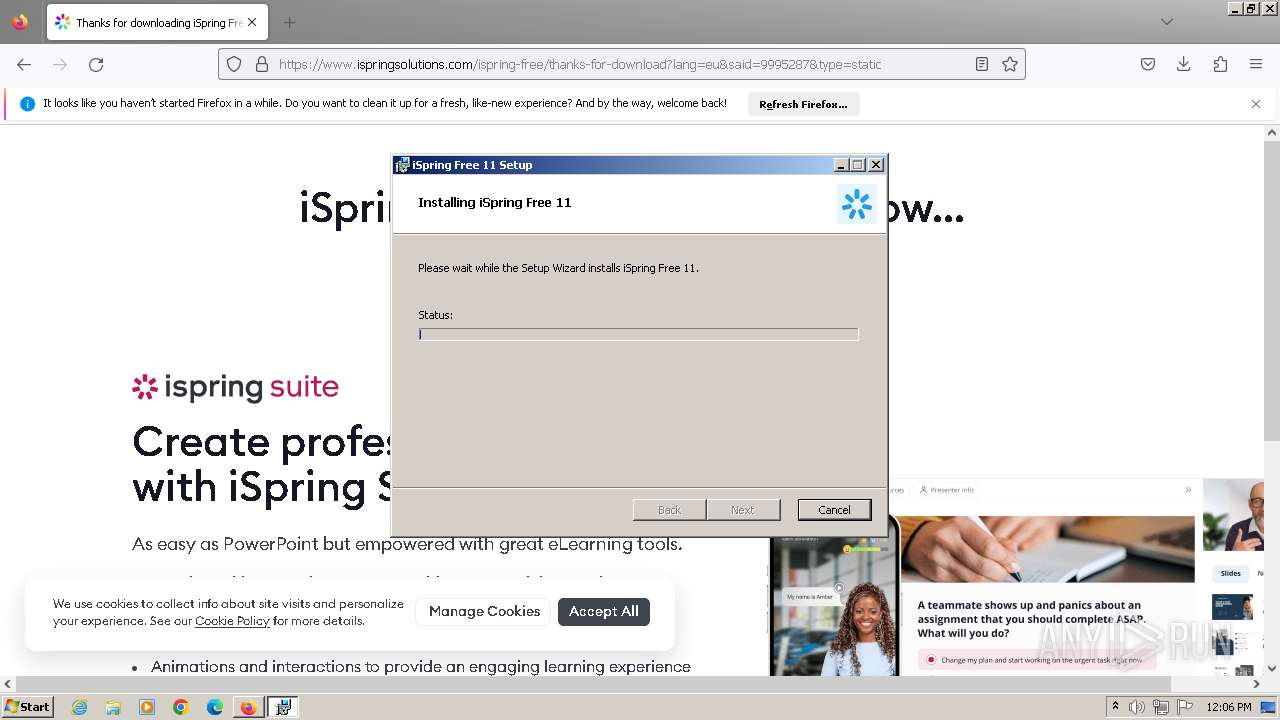Click the address bar URL field
This screenshot has height=720, width=1280.
(620, 64)
